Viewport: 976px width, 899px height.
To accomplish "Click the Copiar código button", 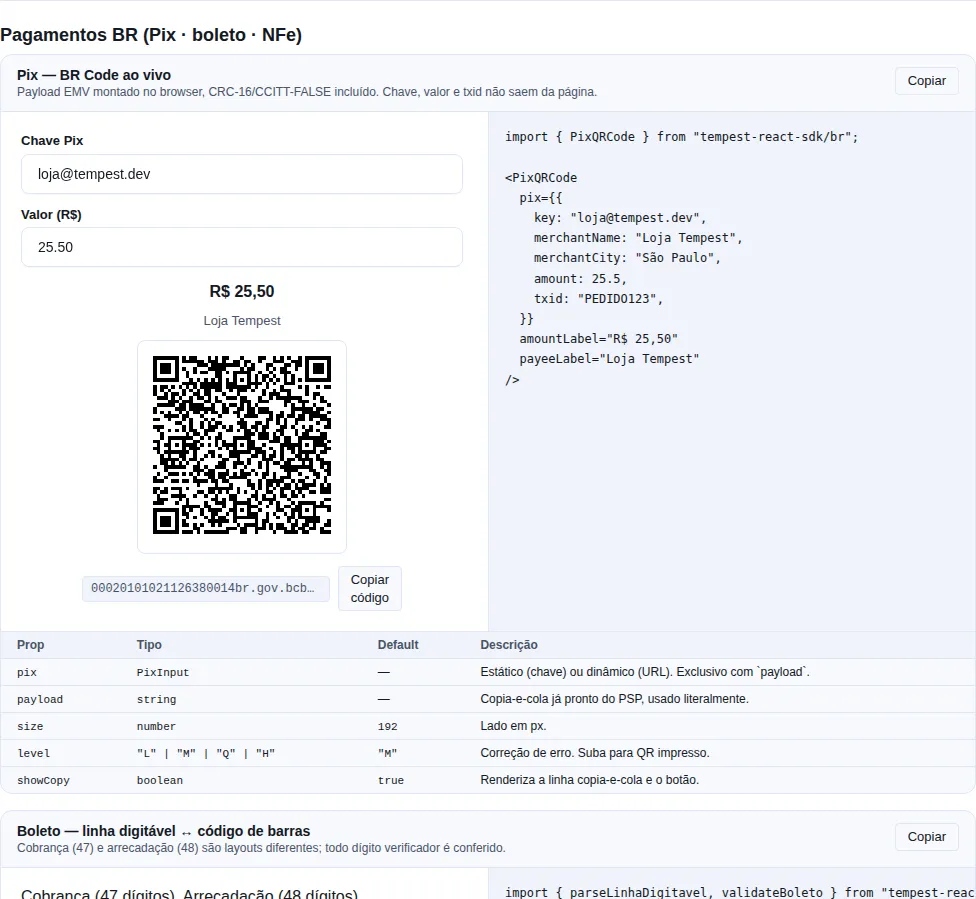I will (x=370, y=588).
